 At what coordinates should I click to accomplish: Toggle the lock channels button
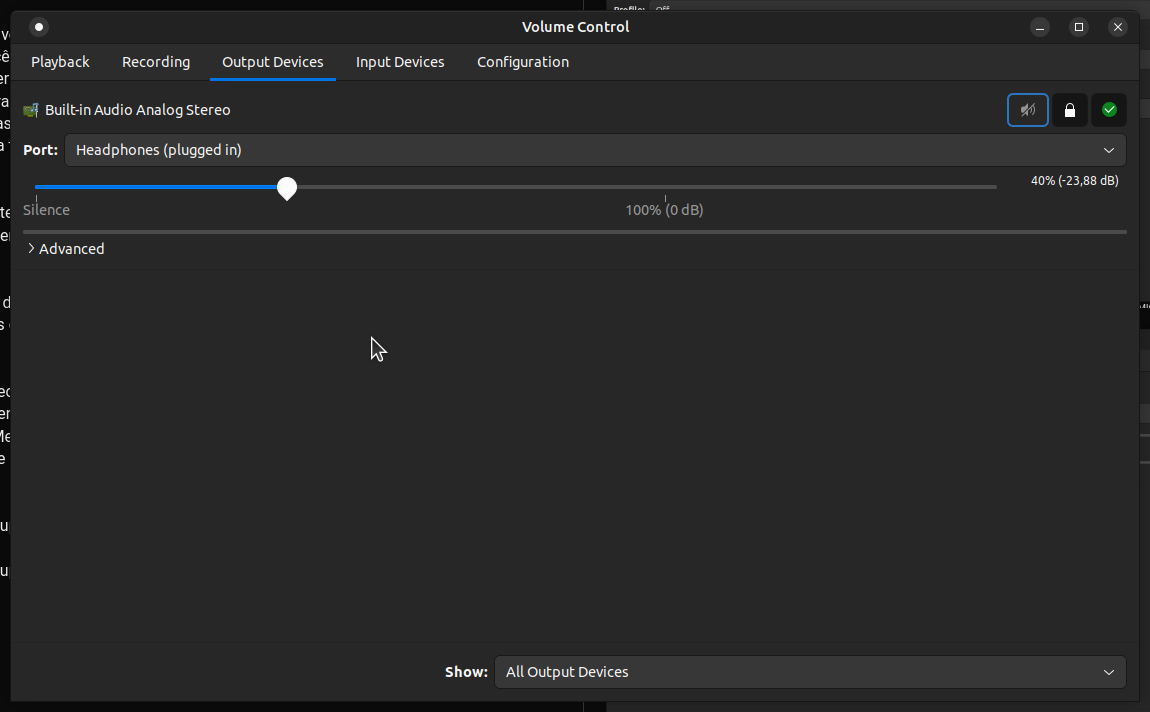(x=1069, y=110)
